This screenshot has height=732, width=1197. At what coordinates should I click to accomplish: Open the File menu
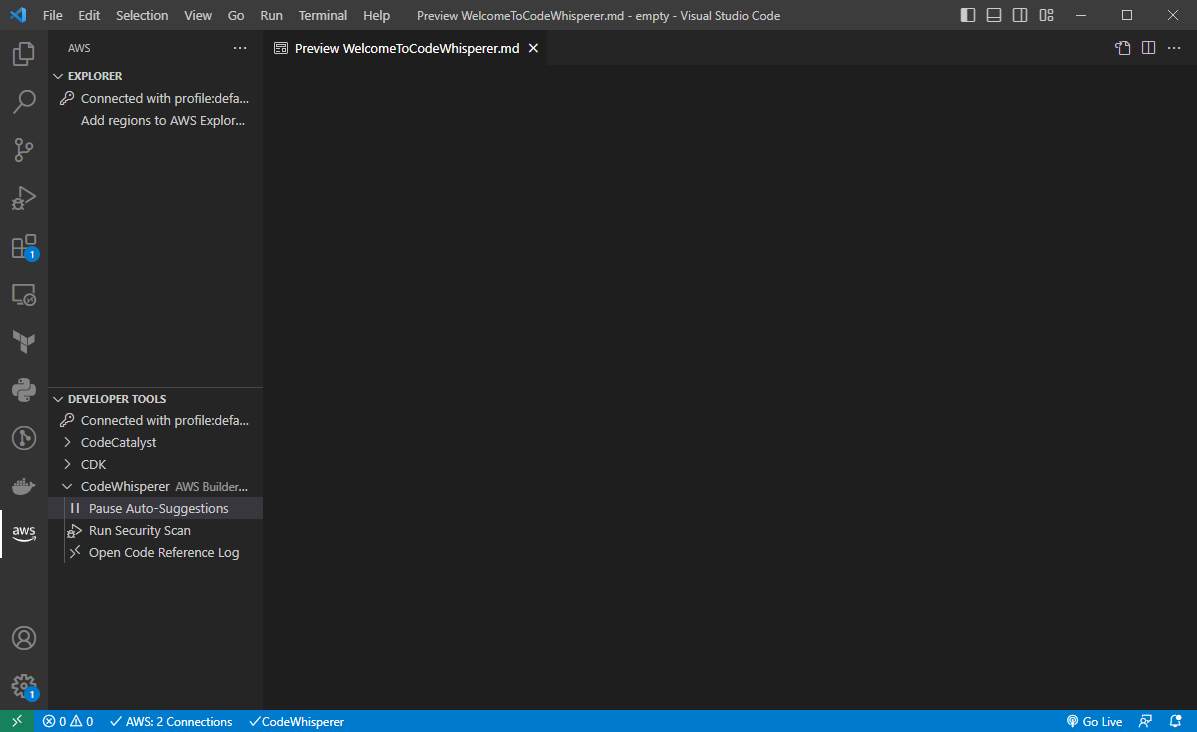pyautogui.click(x=53, y=15)
